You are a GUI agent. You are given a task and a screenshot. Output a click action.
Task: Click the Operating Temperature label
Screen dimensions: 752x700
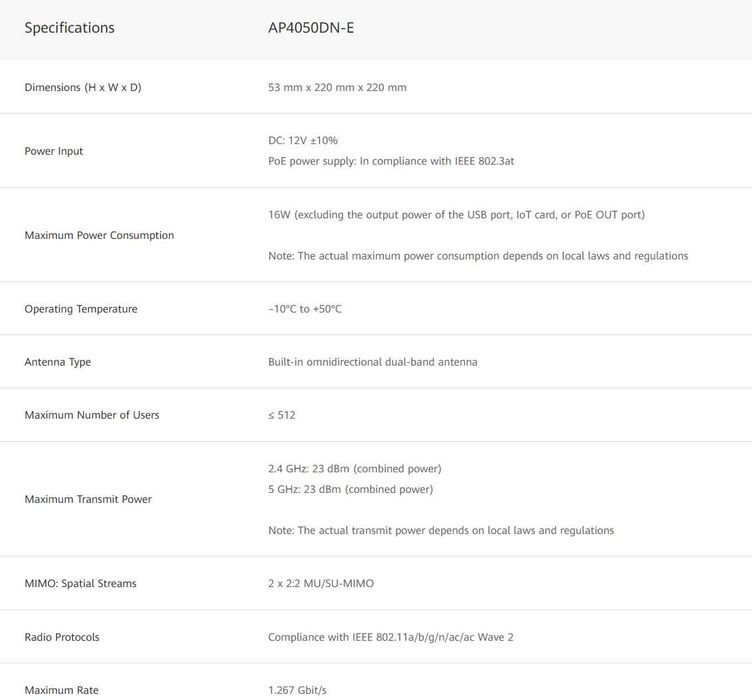point(81,309)
